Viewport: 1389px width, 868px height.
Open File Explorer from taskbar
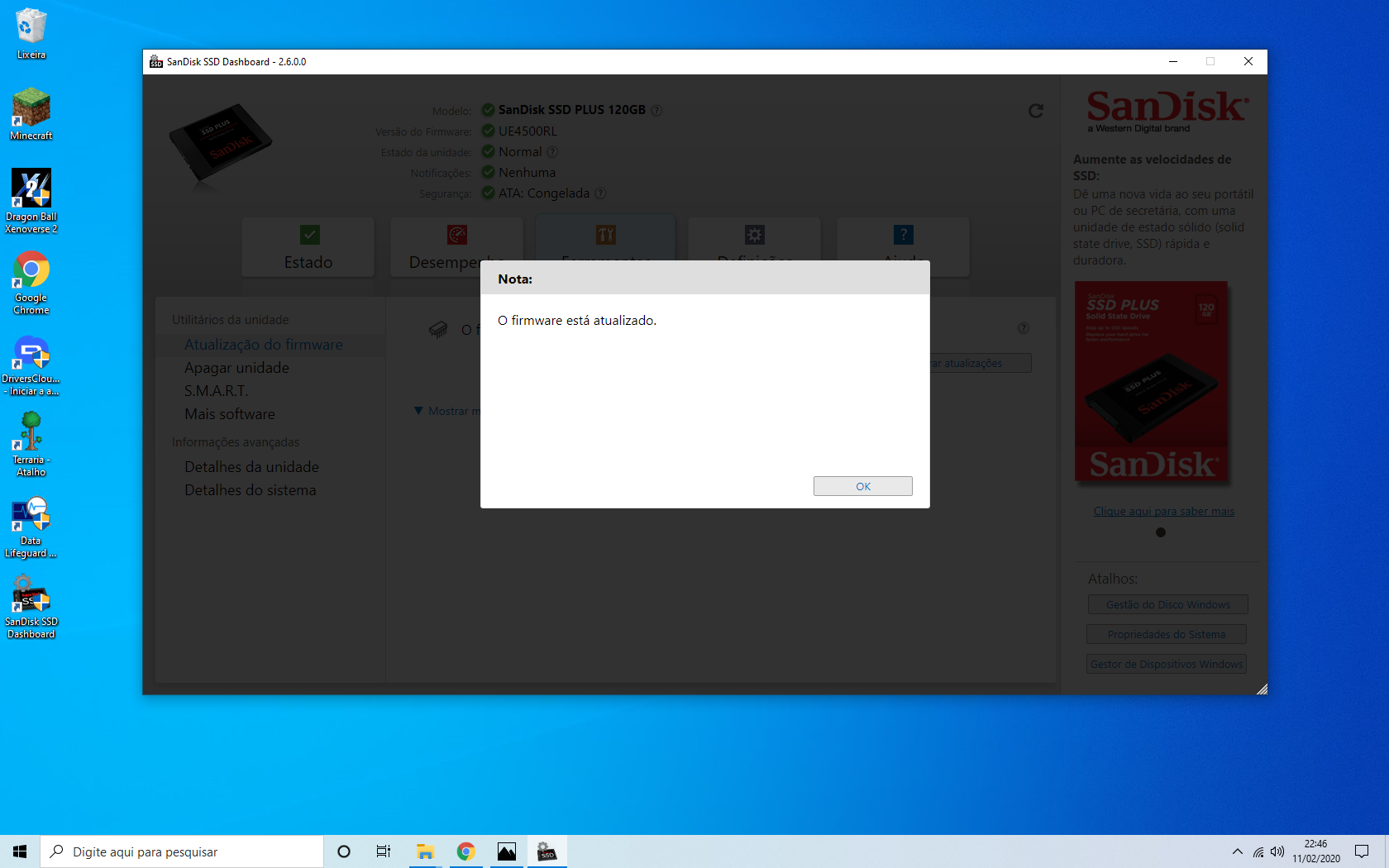(x=425, y=851)
